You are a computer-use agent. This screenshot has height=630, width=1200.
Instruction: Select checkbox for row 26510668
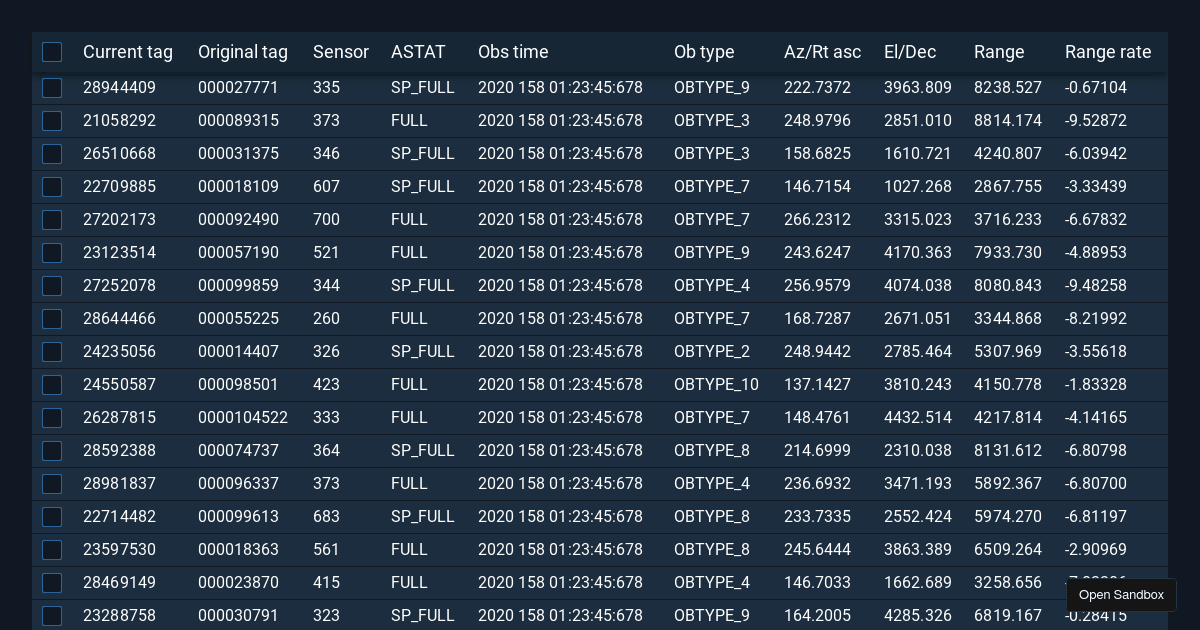52,154
